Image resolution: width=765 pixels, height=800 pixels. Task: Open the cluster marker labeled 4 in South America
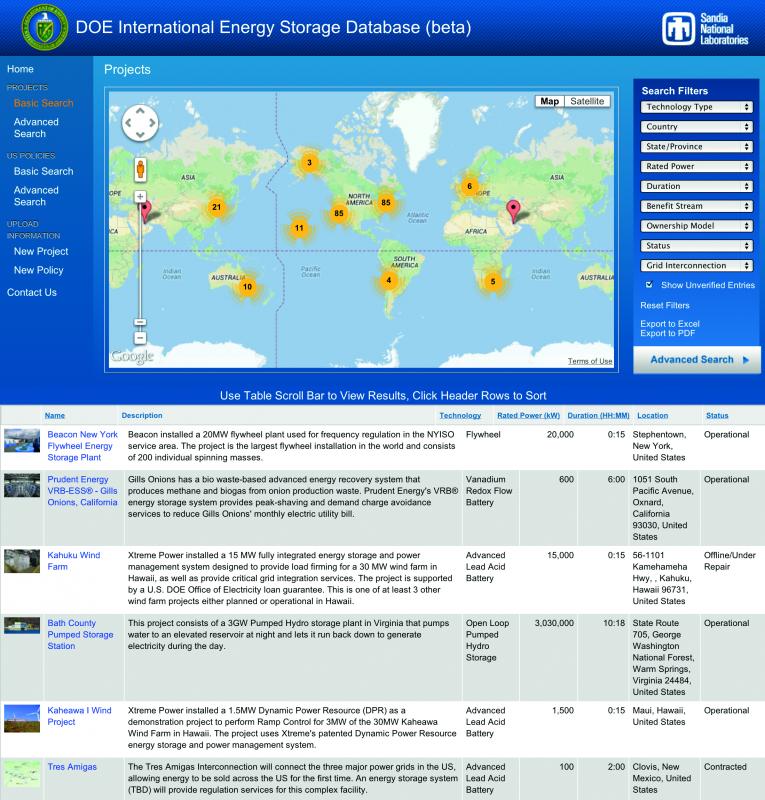389,280
